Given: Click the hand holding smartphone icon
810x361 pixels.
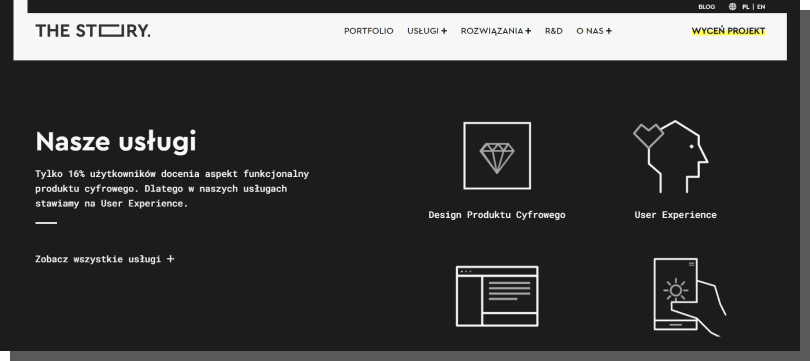Looking at the screenshot, I should (689, 297).
